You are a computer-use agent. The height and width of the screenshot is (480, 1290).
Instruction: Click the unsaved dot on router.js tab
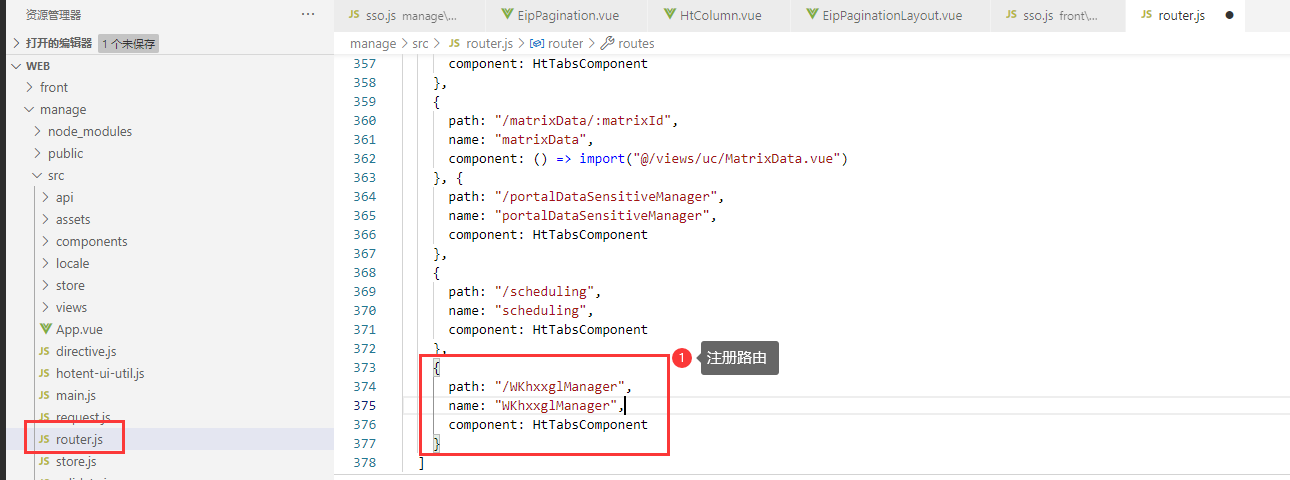point(1228,16)
